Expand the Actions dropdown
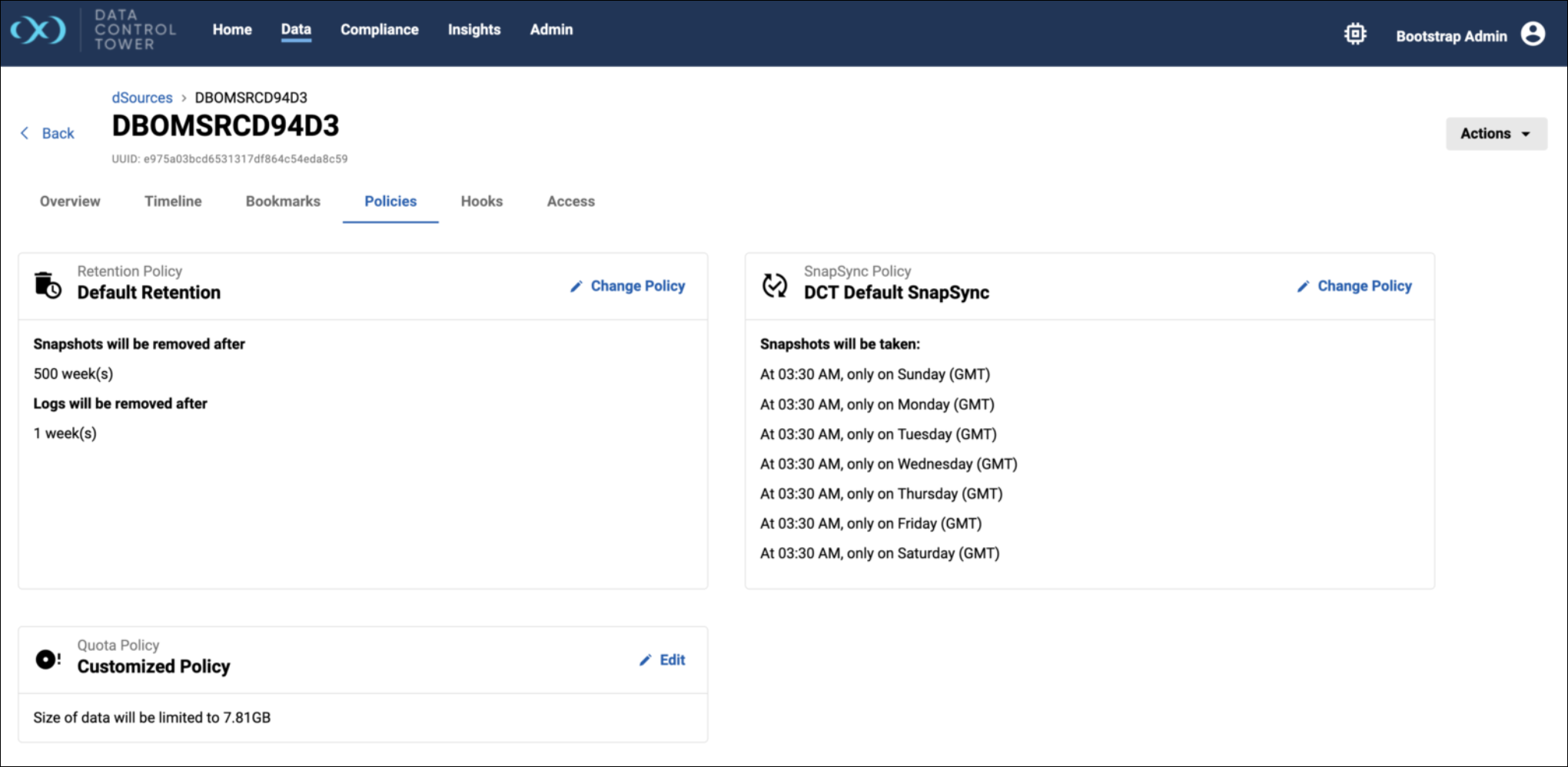This screenshot has width=1568, height=767. (x=1495, y=134)
